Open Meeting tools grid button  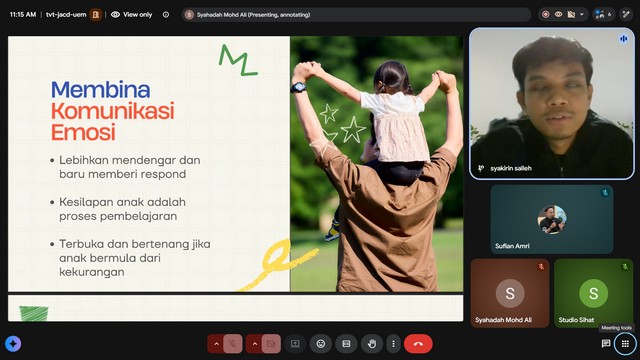point(625,344)
